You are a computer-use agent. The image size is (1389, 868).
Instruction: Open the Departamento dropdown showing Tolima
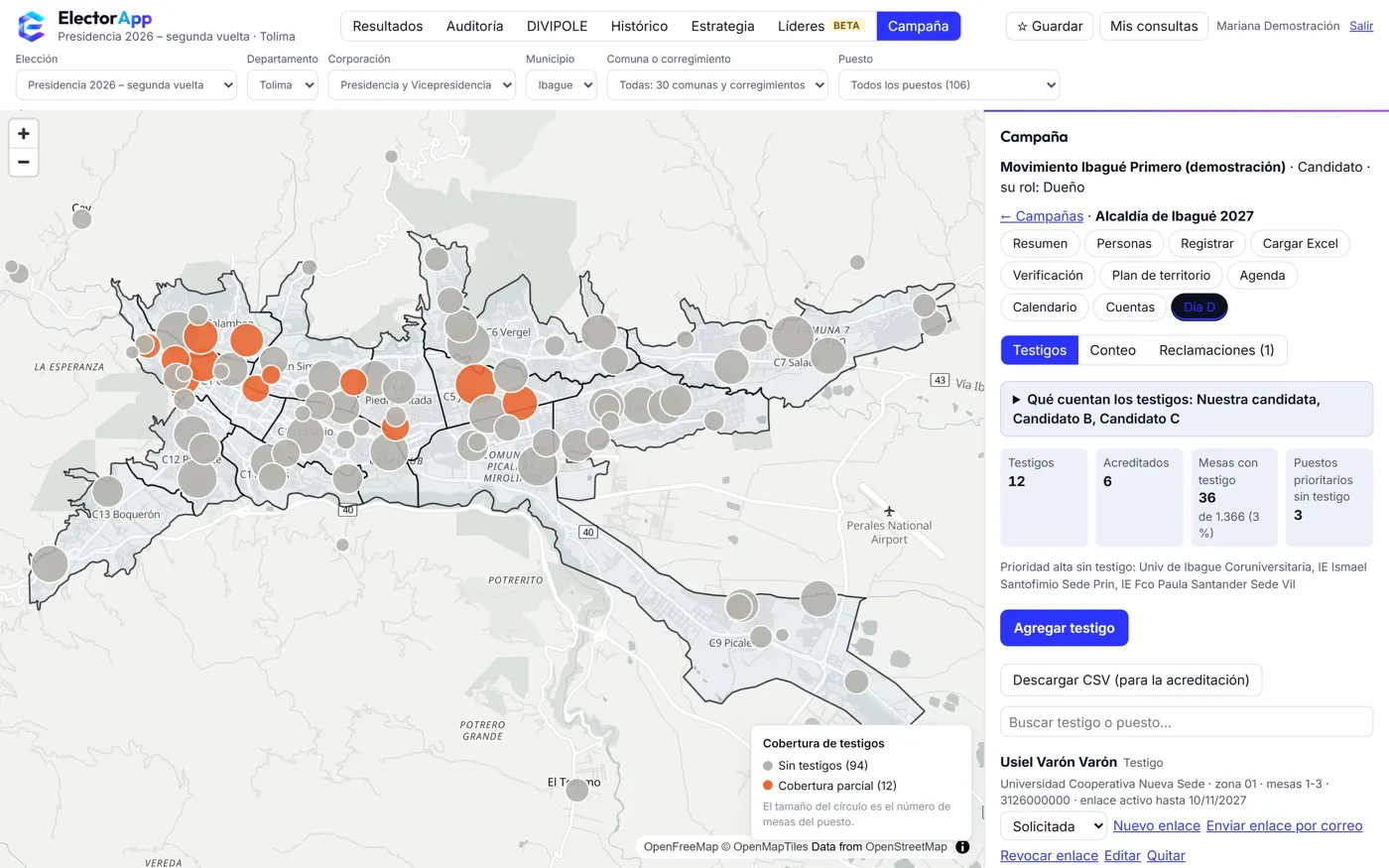point(283,85)
